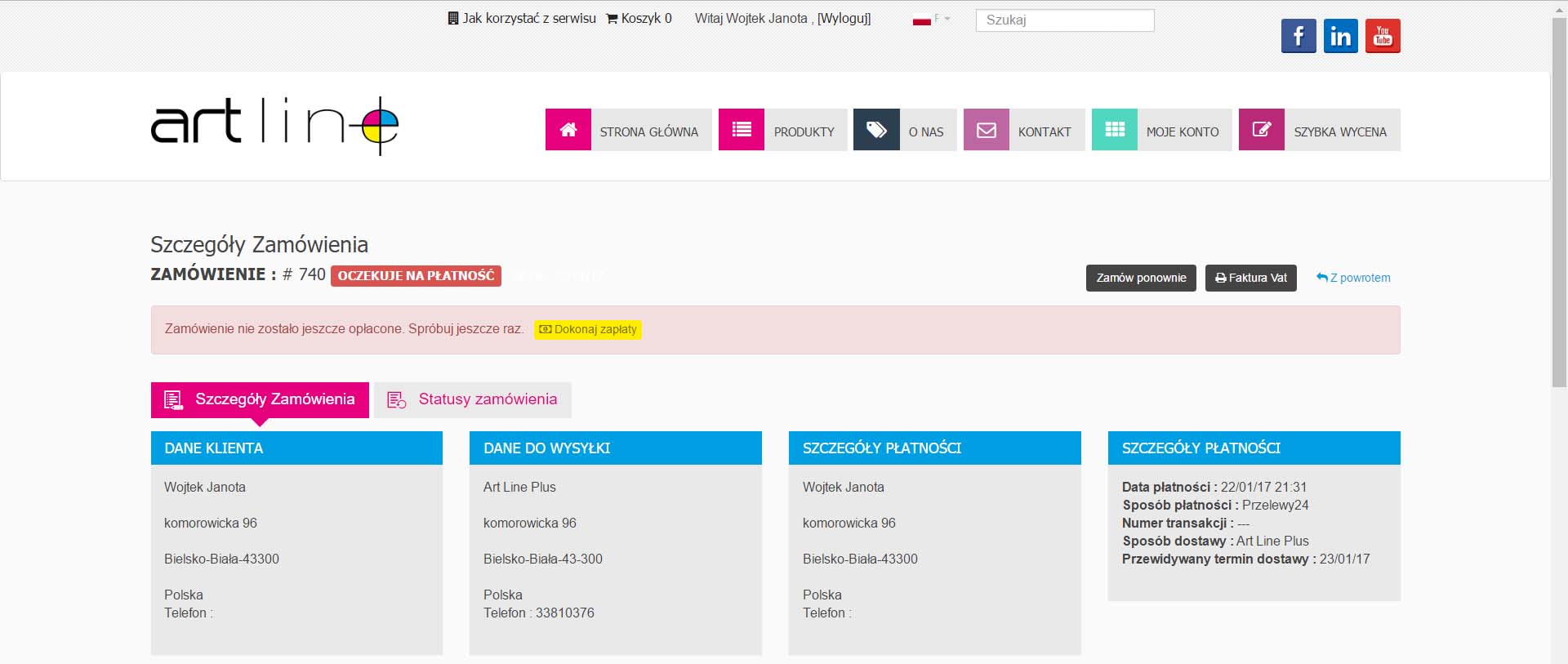Open the YouTube social icon
This screenshot has height=664, width=1568.
click(x=1383, y=36)
